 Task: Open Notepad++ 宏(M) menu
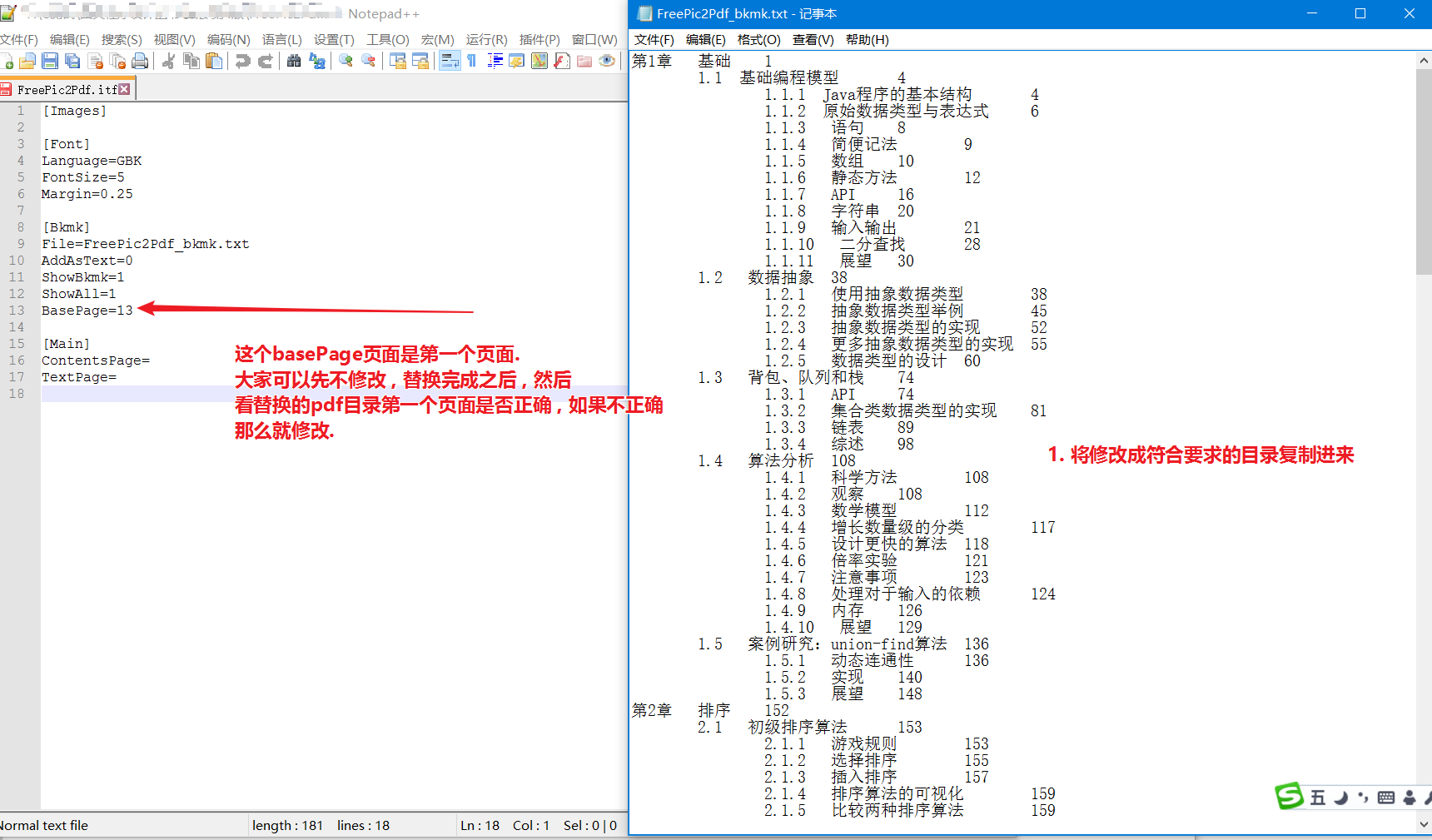click(x=437, y=39)
